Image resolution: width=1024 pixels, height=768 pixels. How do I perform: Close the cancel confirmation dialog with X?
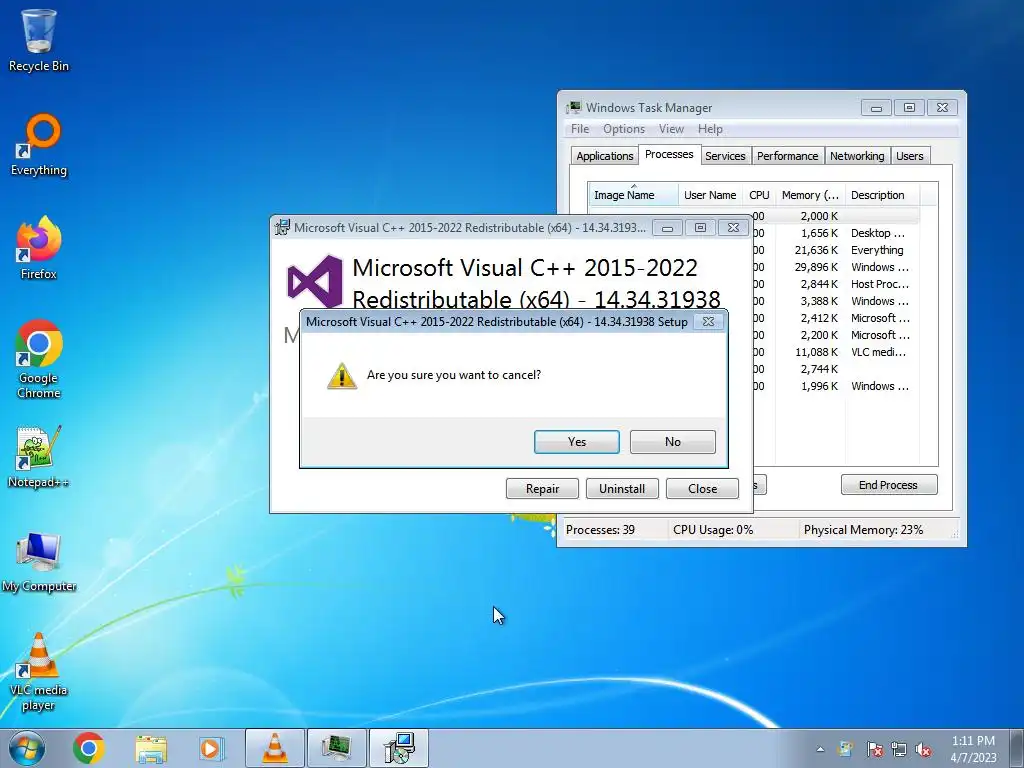pyautogui.click(x=708, y=321)
